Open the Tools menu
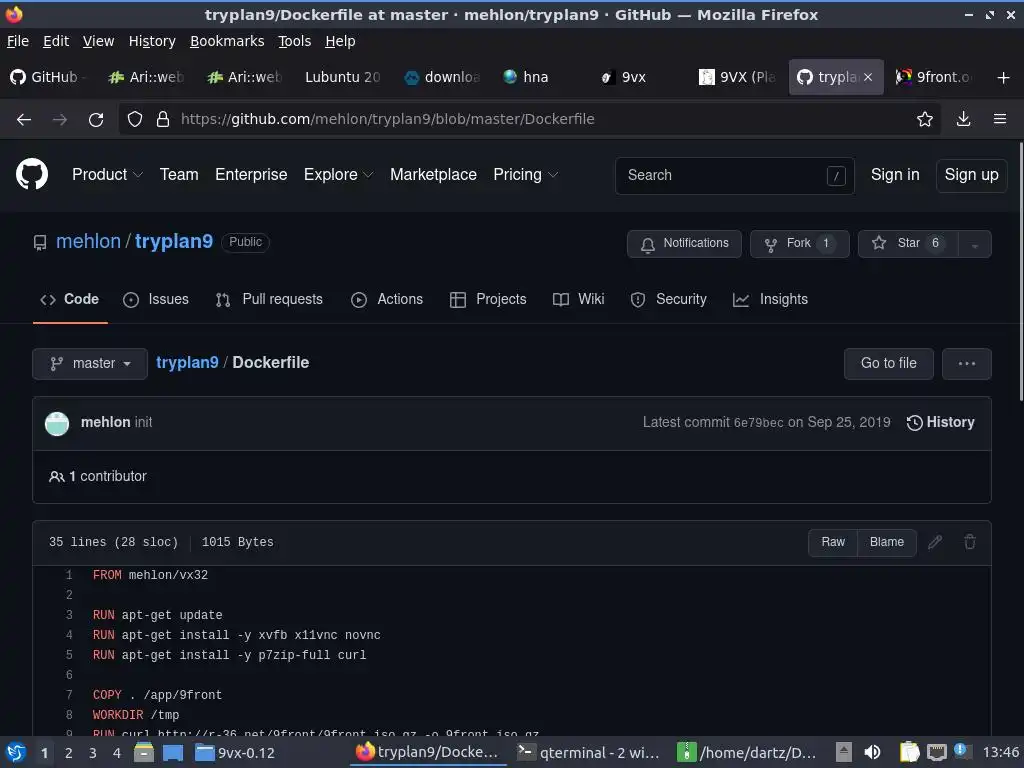Image resolution: width=1024 pixels, height=768 pixels. coord(295,41)
